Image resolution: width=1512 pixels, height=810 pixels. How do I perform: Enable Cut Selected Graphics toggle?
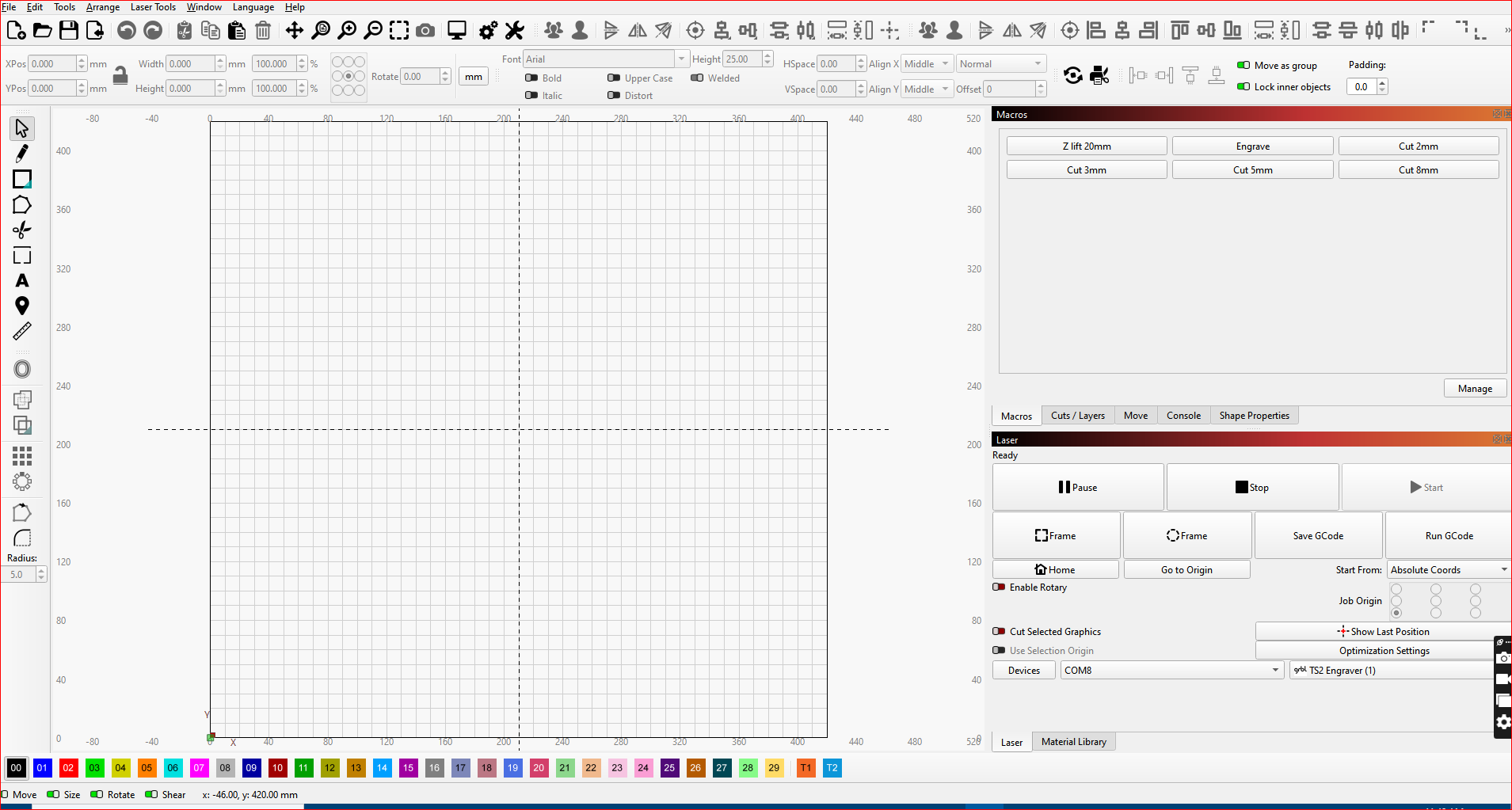(1000, 632)
